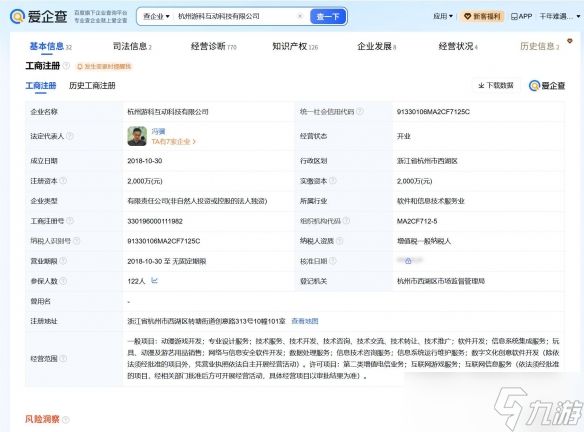Click the founding date 2018-10-30
This screenshot has height=432, width=584.
tap(145, 161)
